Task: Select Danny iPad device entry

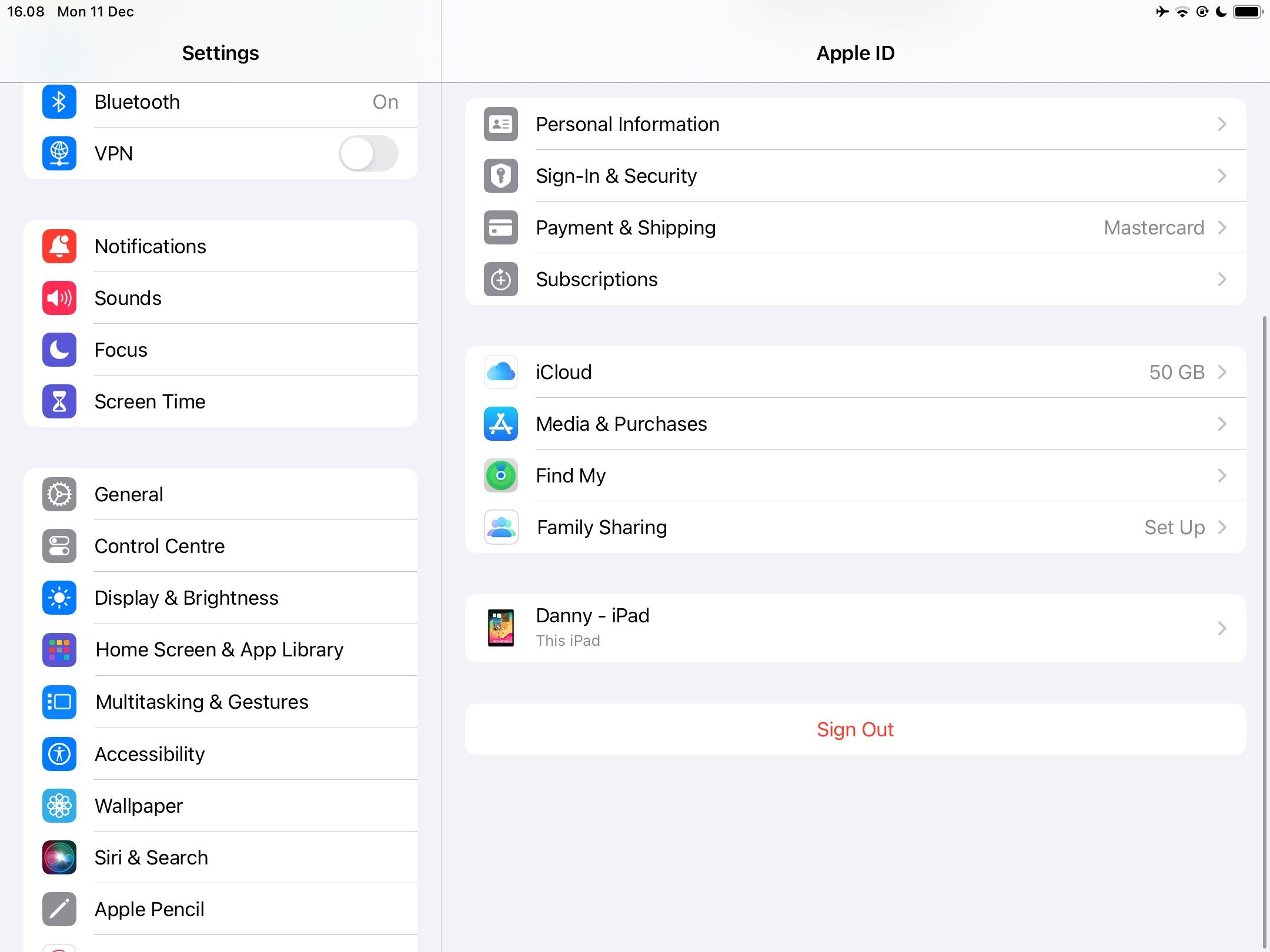Action: tap(855, 627)
